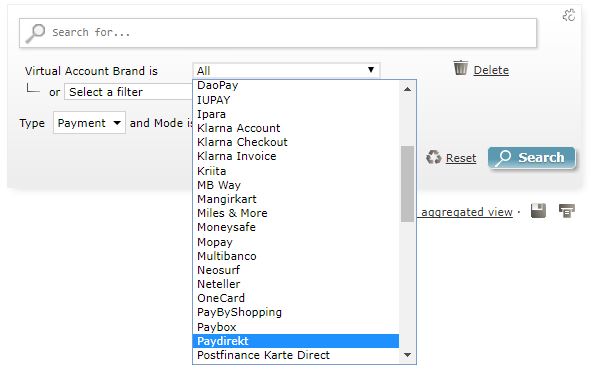Focus the 'Search for...' input field
Viewport: 592px width, 381px height.
coord(278,33)
